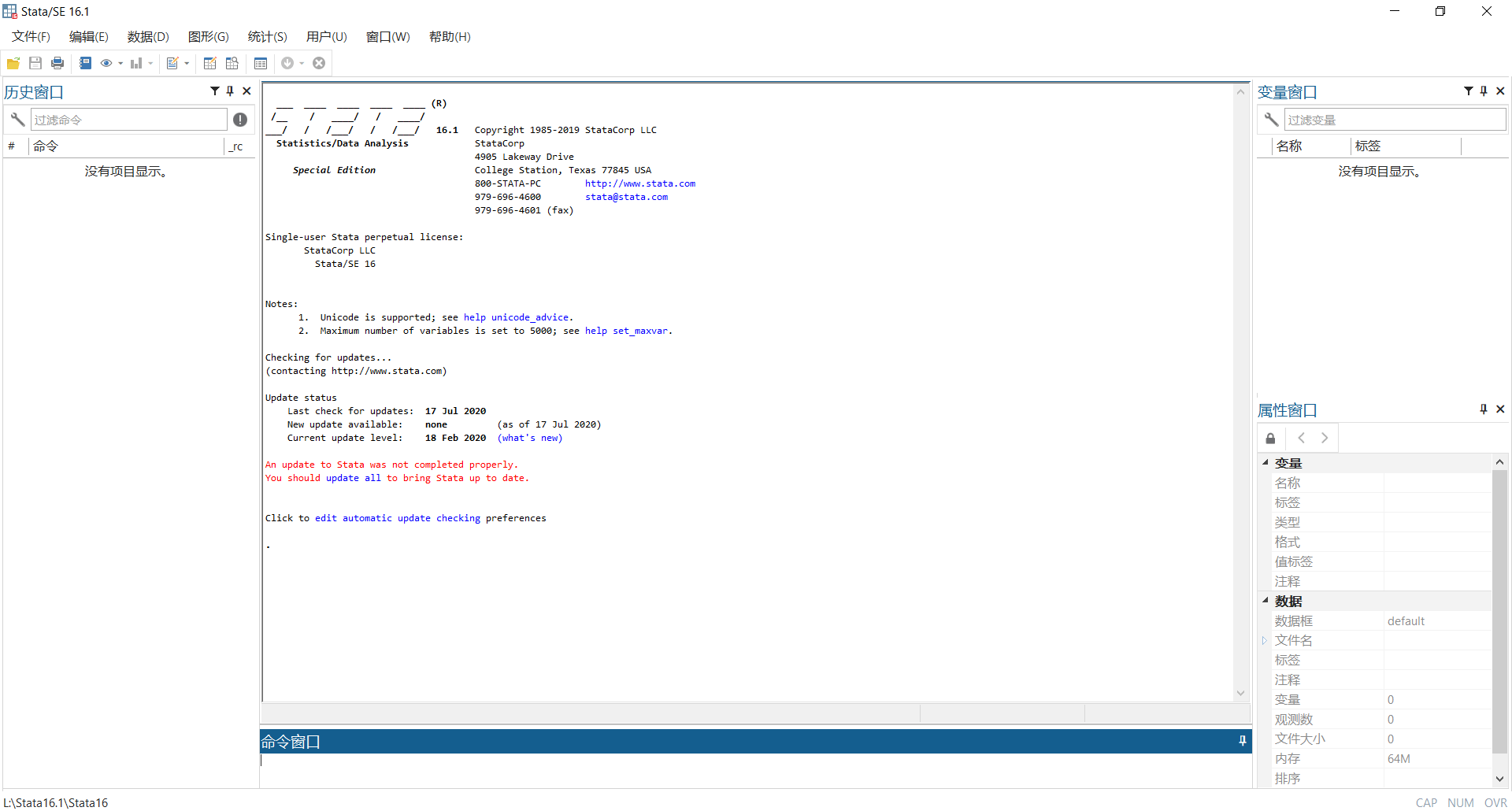This screenshot has height=811, width=1512.
Task: Open the 编辑(E) menu
Action: [89, 37]
